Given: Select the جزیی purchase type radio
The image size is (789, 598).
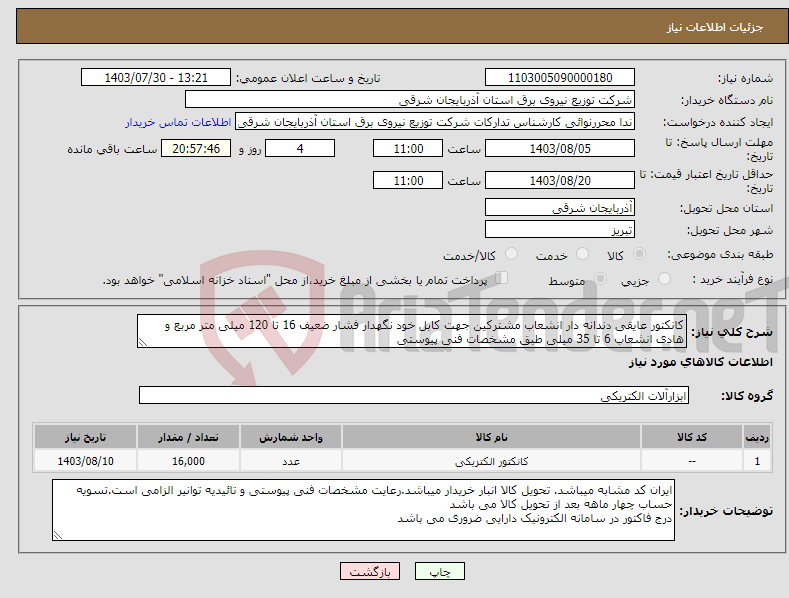Looking at the screenshot, I should tap(664, 279).
